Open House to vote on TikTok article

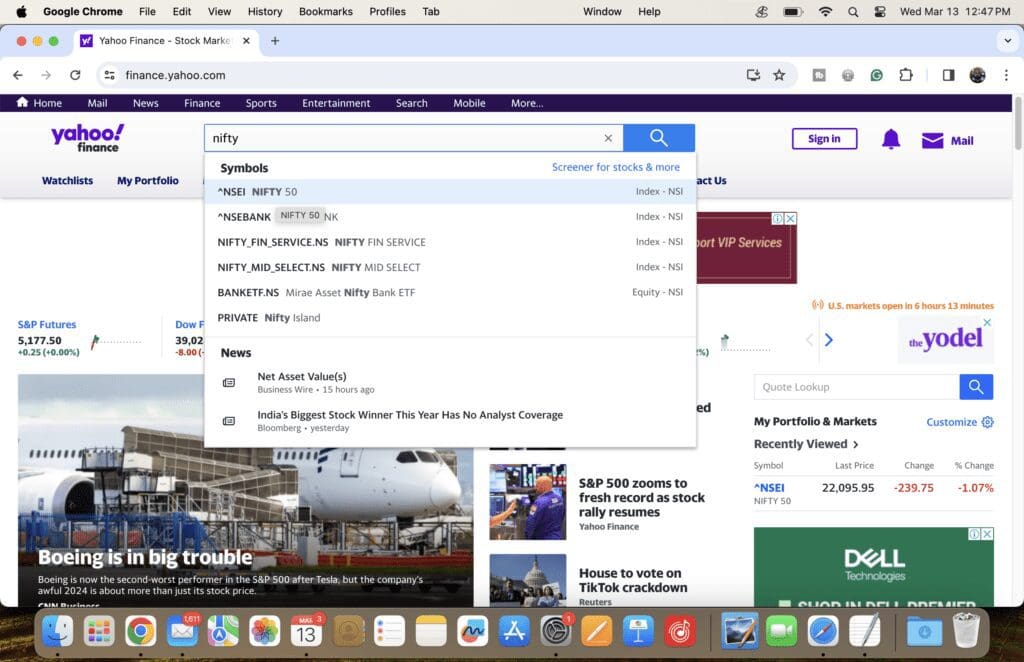[x=633, y=580]
